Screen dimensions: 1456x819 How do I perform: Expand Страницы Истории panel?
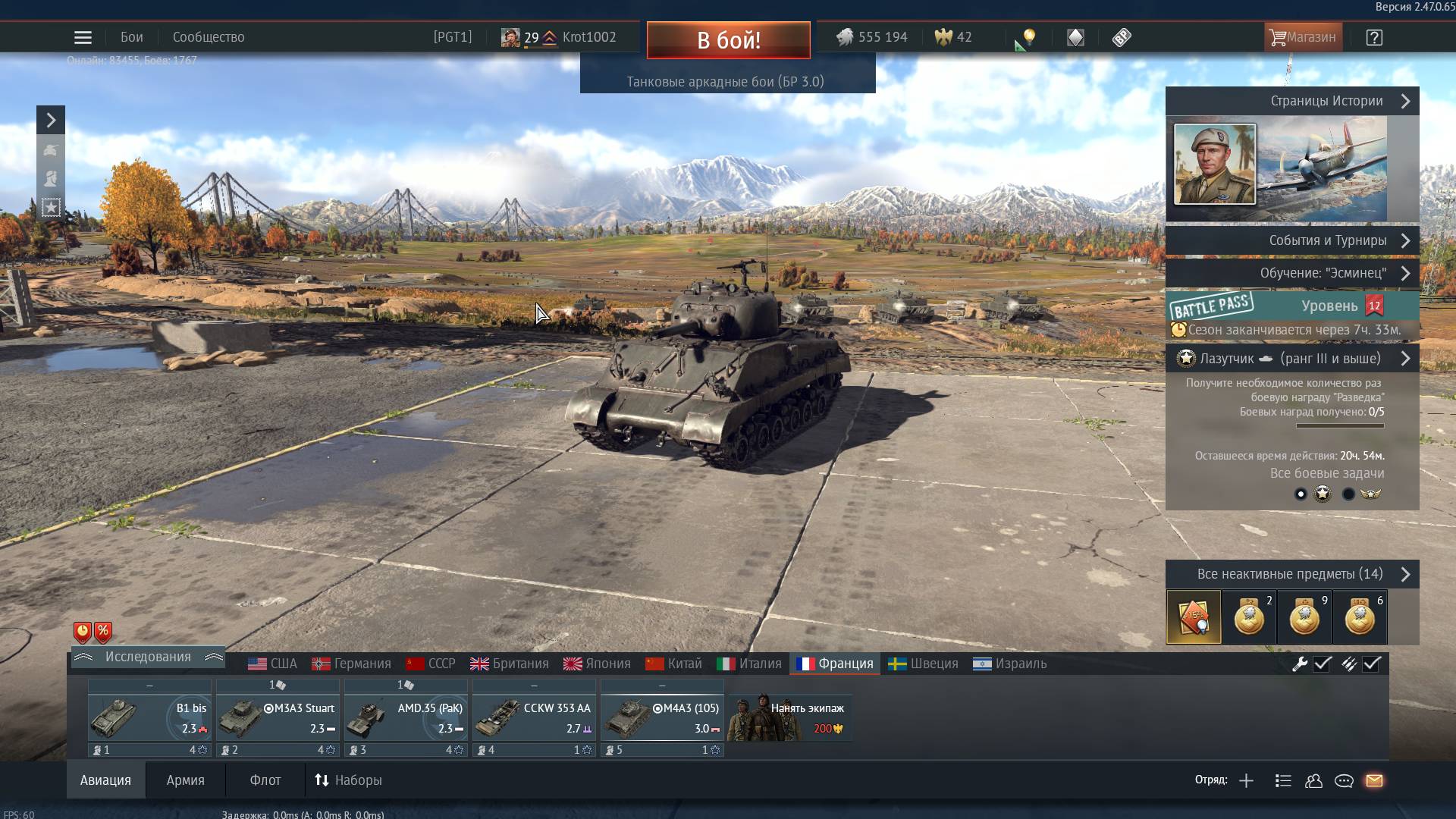(x=1292, y=101)
